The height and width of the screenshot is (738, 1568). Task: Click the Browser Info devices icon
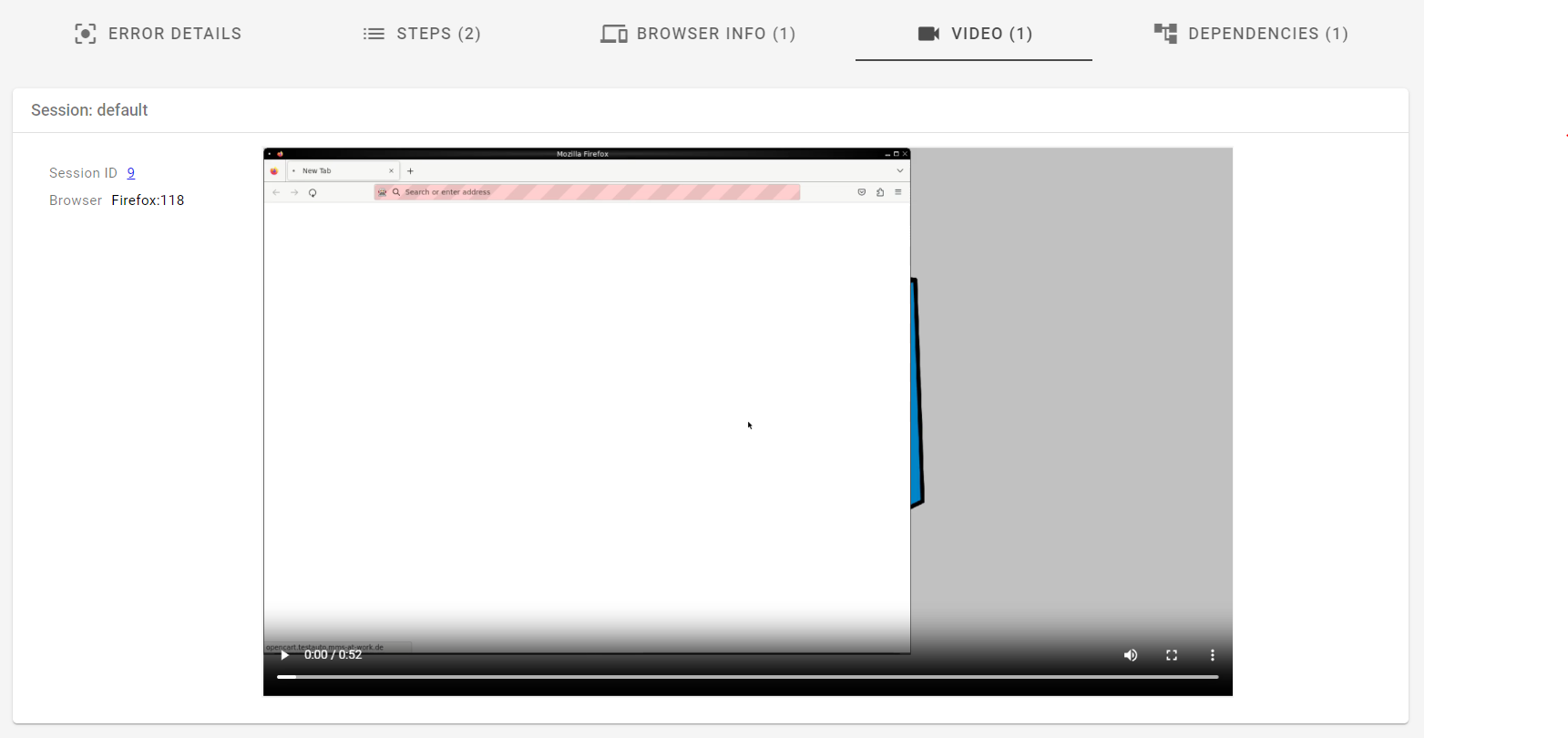click(x=614, y=34)
